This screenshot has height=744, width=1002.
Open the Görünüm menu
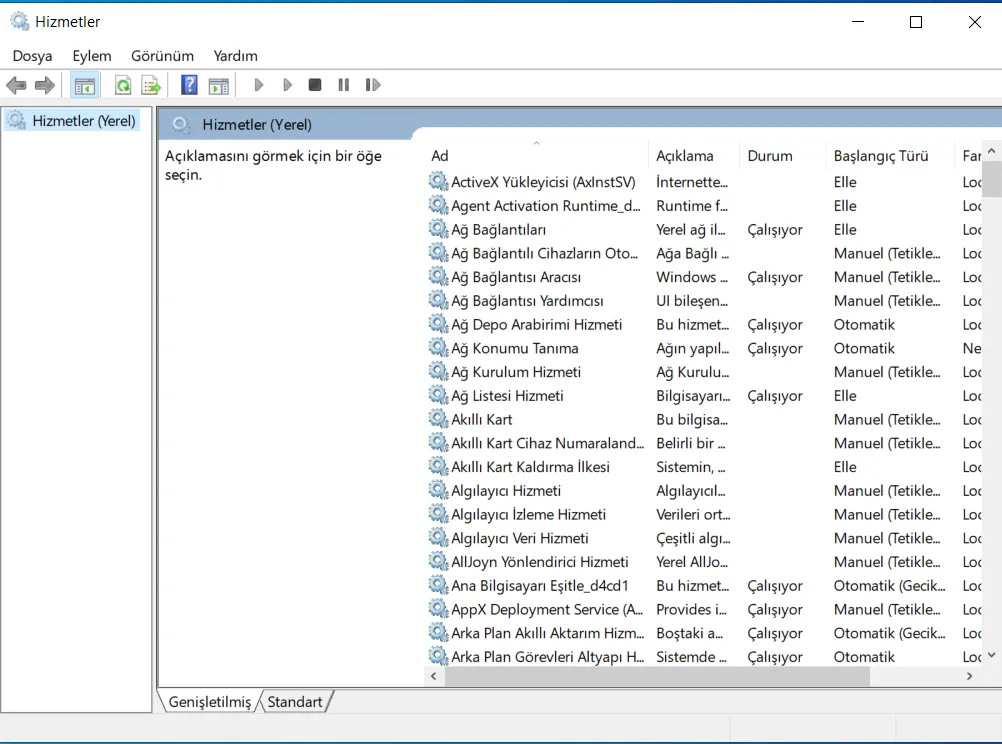(162, 56)
